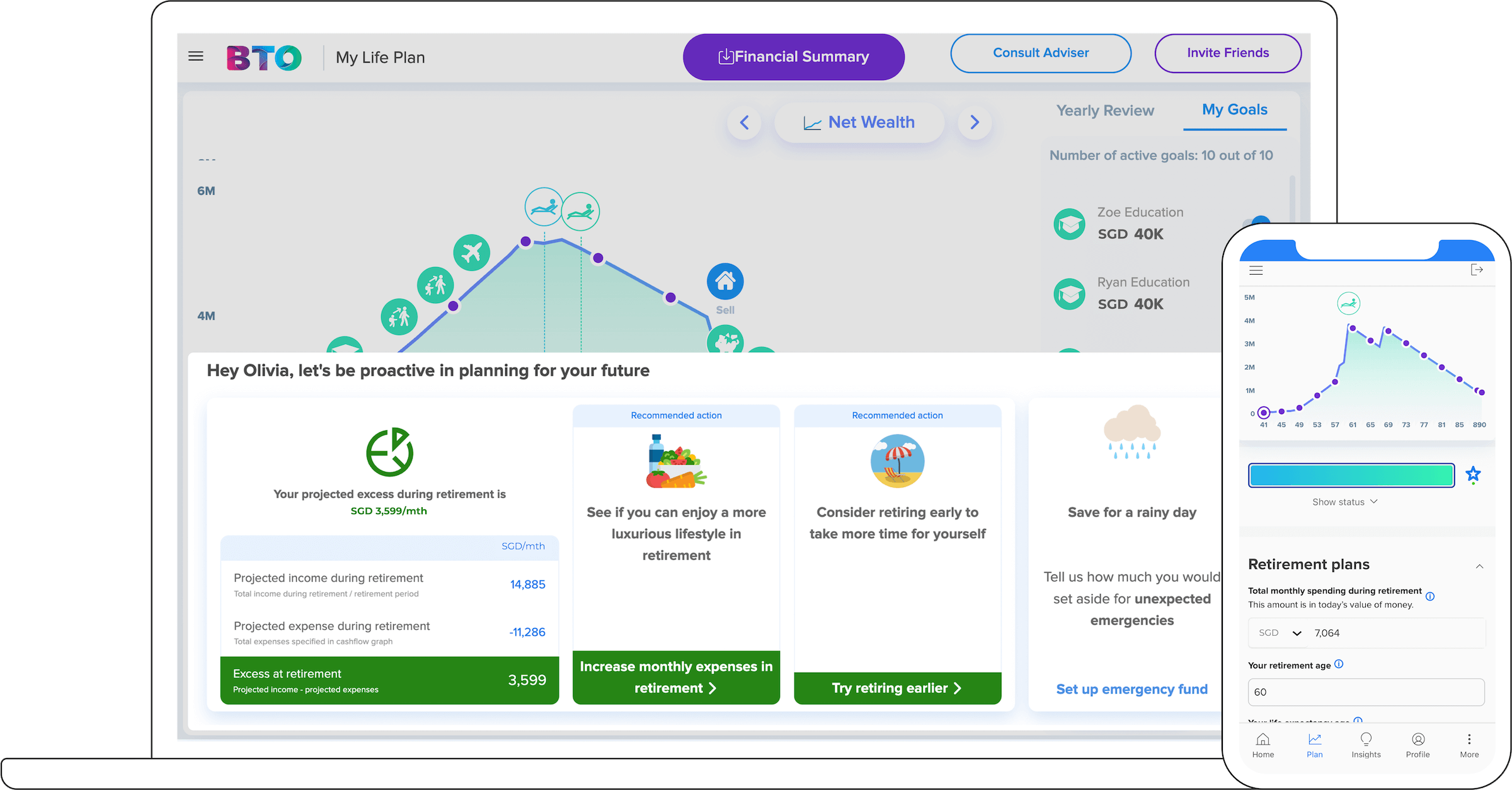Screen dimensions: 1512x790
Task: Tap the star icon beside progress bar
Action: point(1473,474)
